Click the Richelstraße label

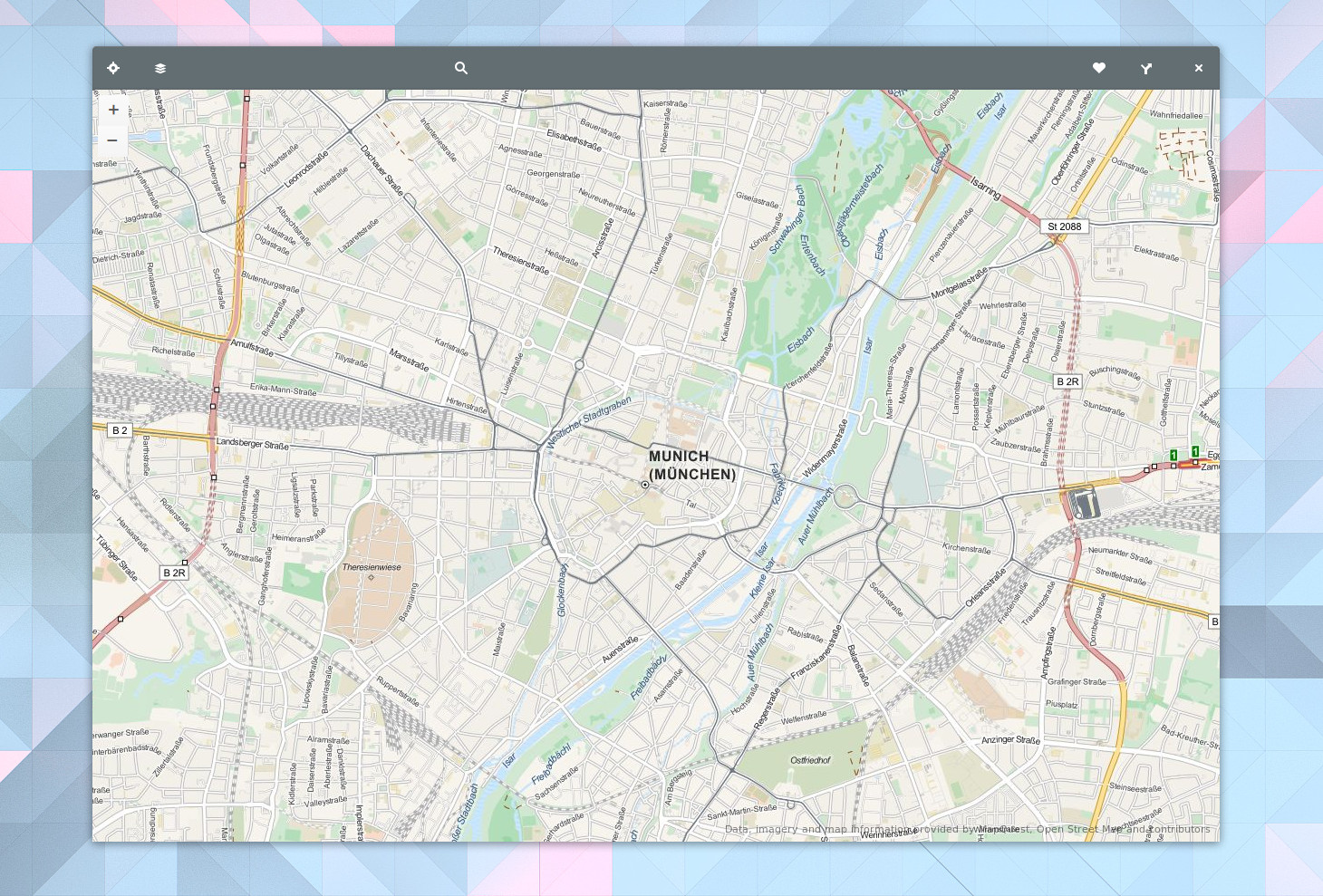point(173,352)
